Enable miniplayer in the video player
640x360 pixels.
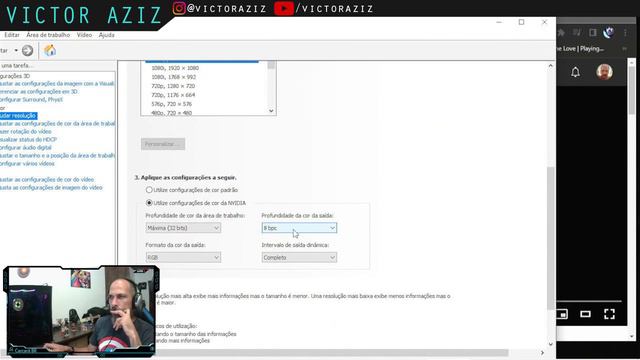click(x=562, y=314)
